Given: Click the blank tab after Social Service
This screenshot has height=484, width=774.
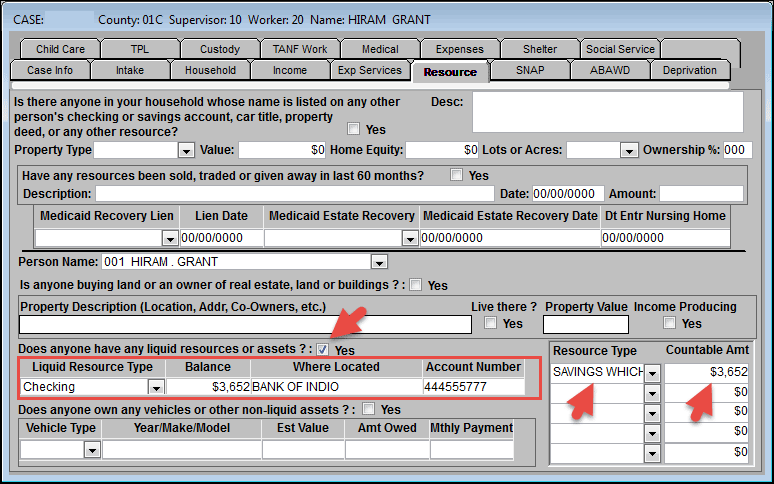Looking at the screenshot, I should [700, 49].
